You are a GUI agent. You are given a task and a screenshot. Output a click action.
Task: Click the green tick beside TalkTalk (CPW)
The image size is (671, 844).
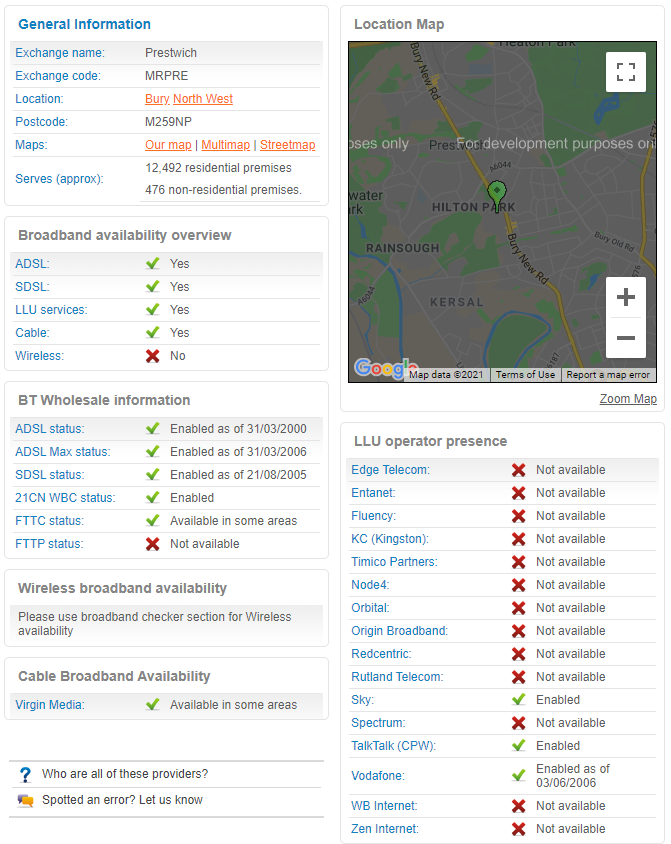519,745
